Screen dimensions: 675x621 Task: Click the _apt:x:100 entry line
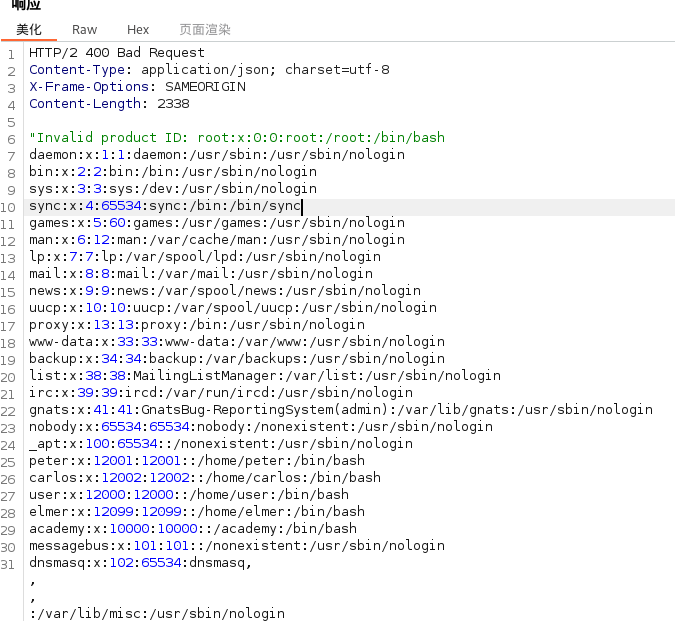pos(221,444)
